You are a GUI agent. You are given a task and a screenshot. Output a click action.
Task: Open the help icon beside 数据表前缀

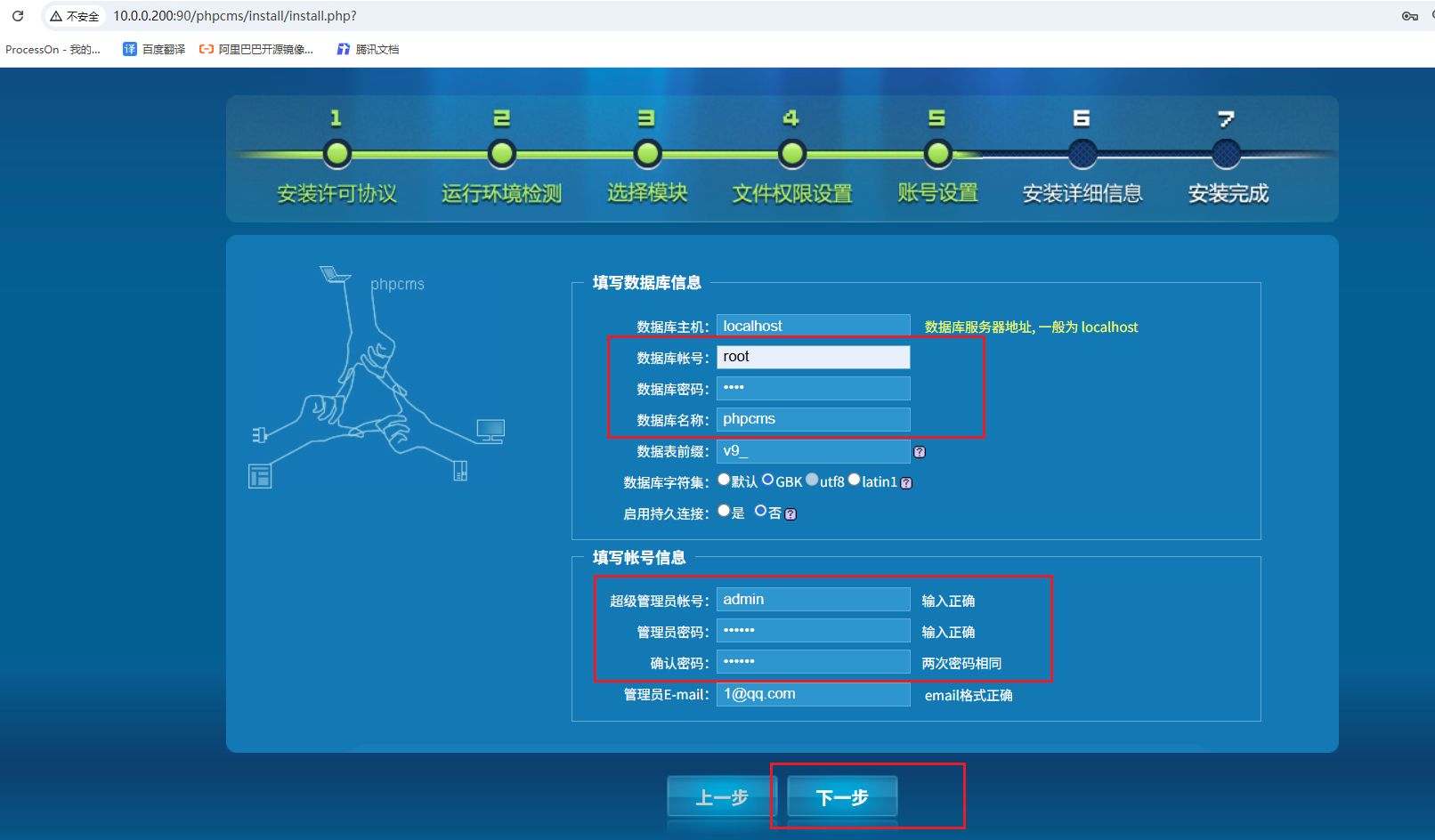[x=920, y=451]
